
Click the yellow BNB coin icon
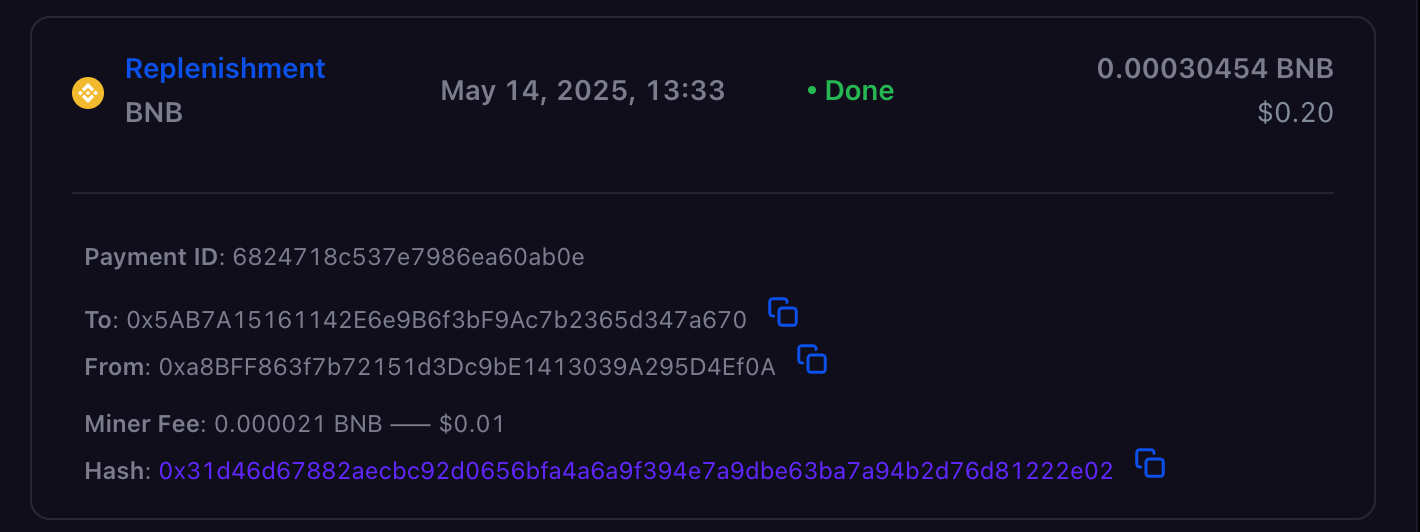tap(88, 93)
